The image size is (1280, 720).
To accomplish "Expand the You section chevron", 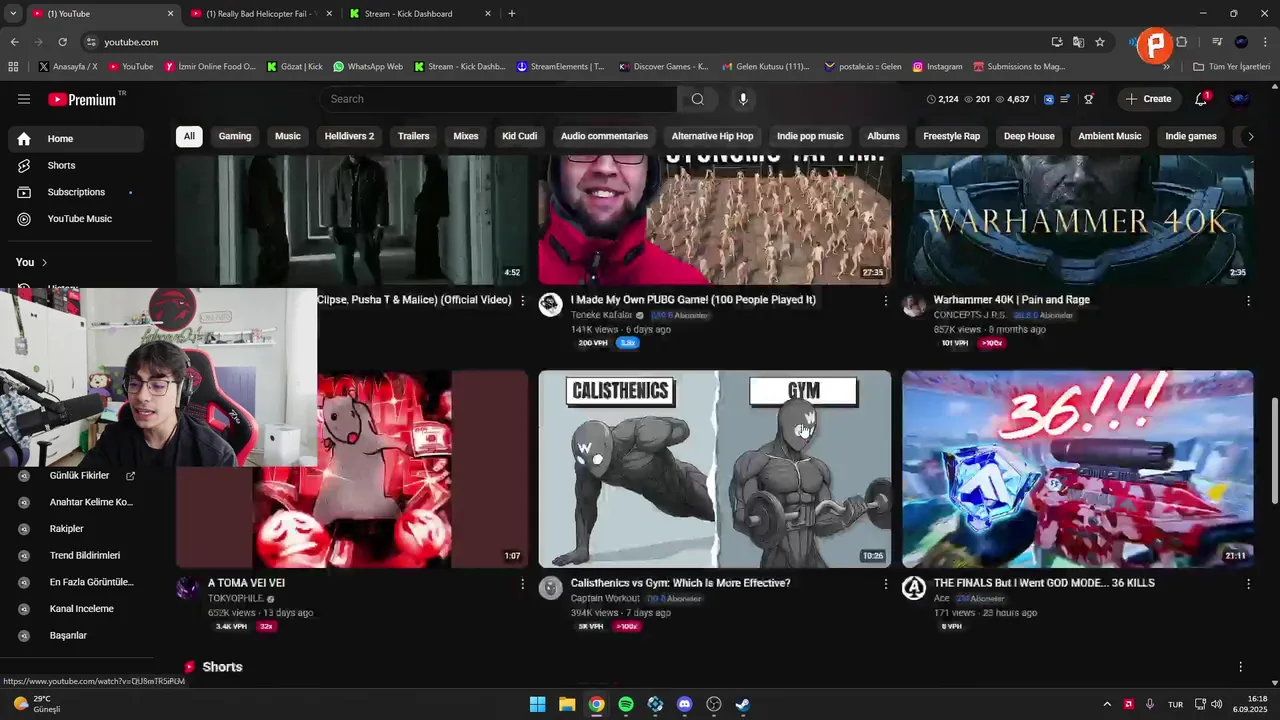I will pos(44,262).
